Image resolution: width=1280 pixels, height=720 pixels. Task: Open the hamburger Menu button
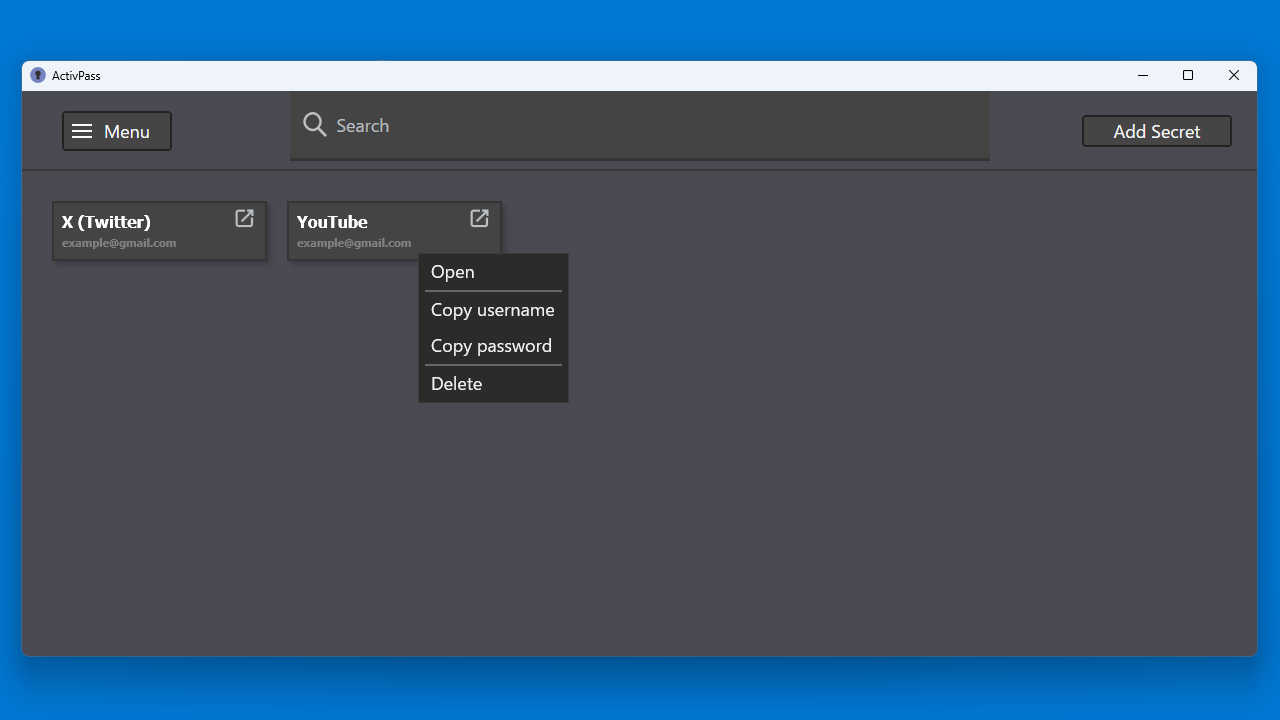click(x=117, y=131)
